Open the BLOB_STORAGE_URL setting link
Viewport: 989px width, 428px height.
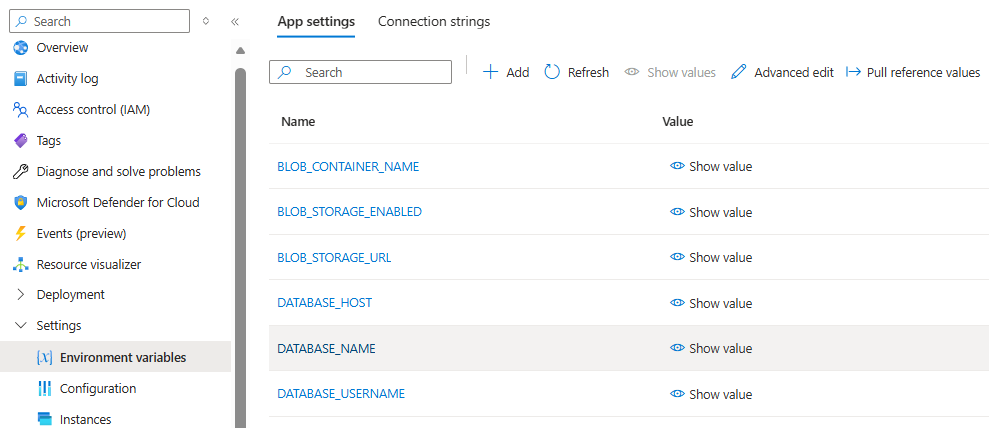point(334,257)
